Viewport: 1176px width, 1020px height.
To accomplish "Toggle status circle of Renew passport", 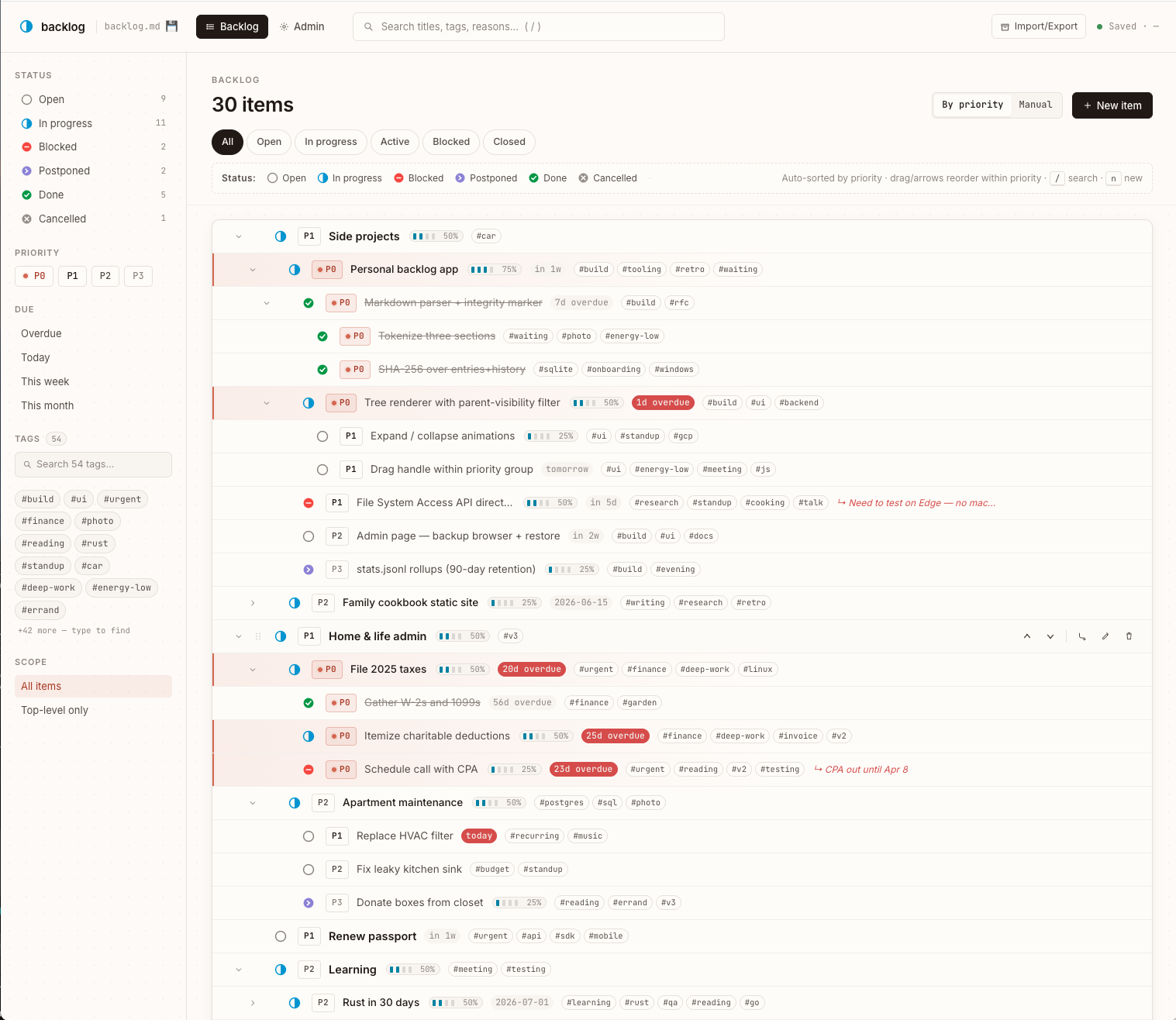I will (281, 936).
